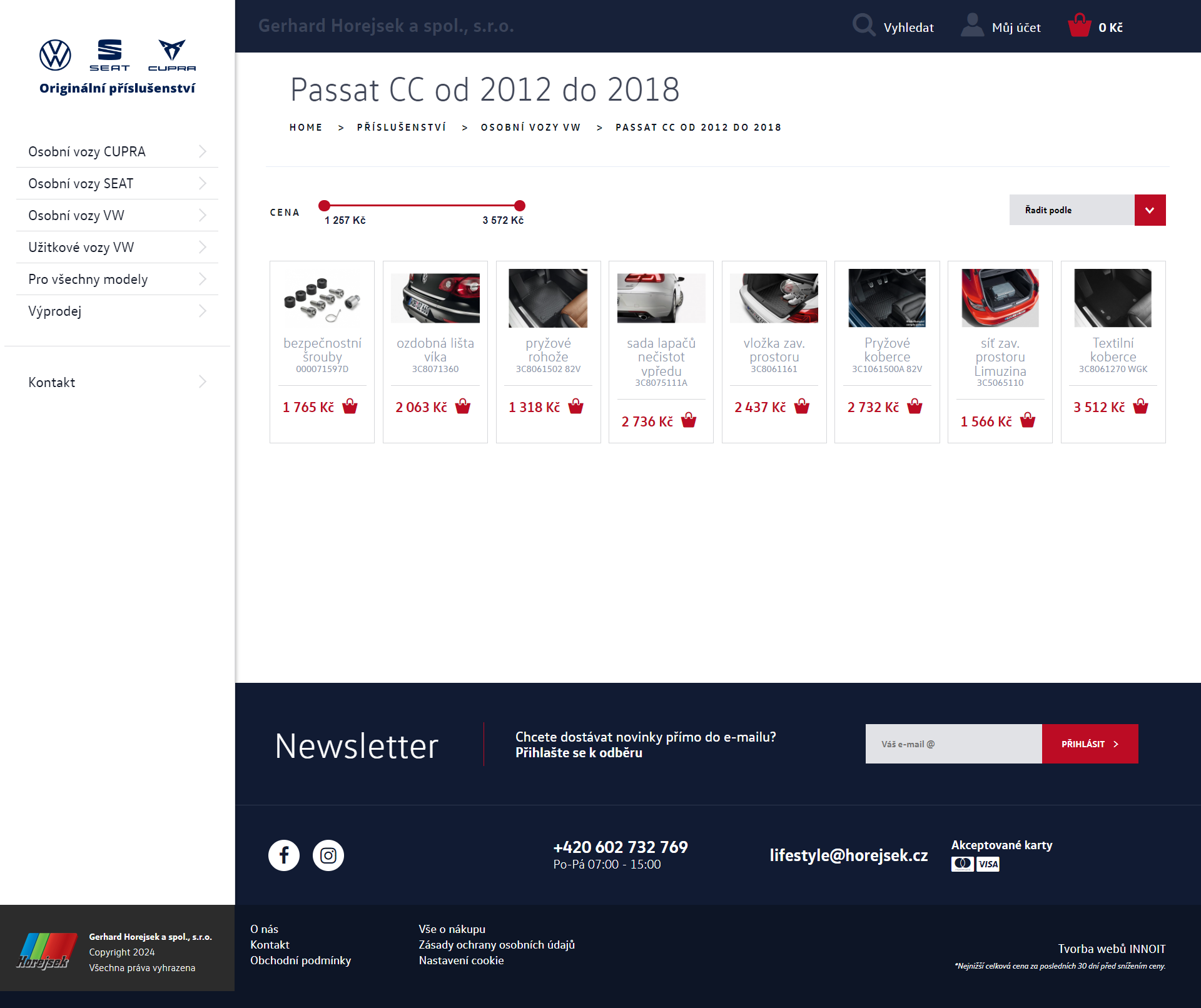The width and height of the screenshot is (1201, 1008).
Task: Open Zásady ochrany osobních údajů link
Action: coord(497,944)
